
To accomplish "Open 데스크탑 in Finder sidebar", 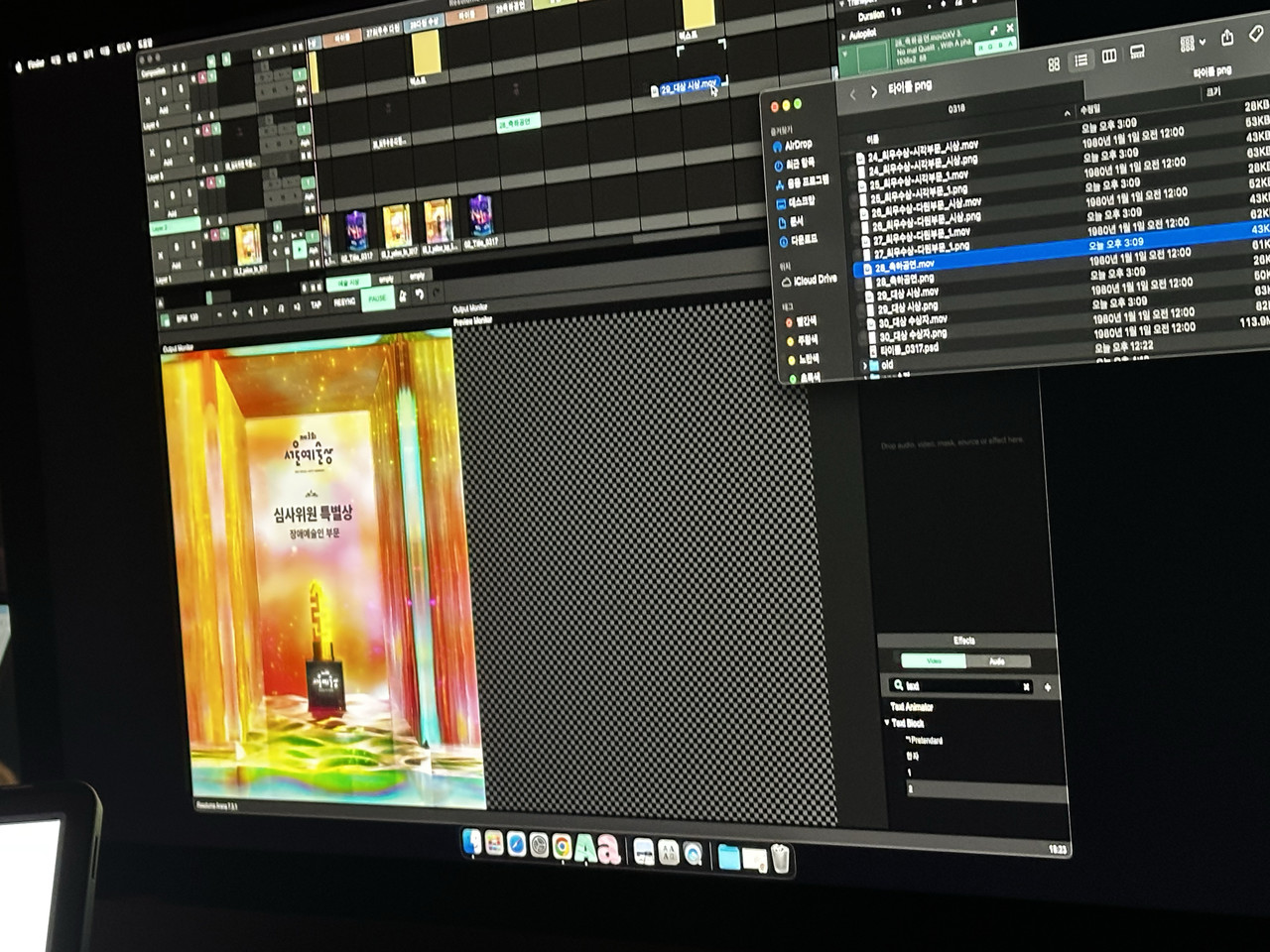I will click(x=796, y=202).
